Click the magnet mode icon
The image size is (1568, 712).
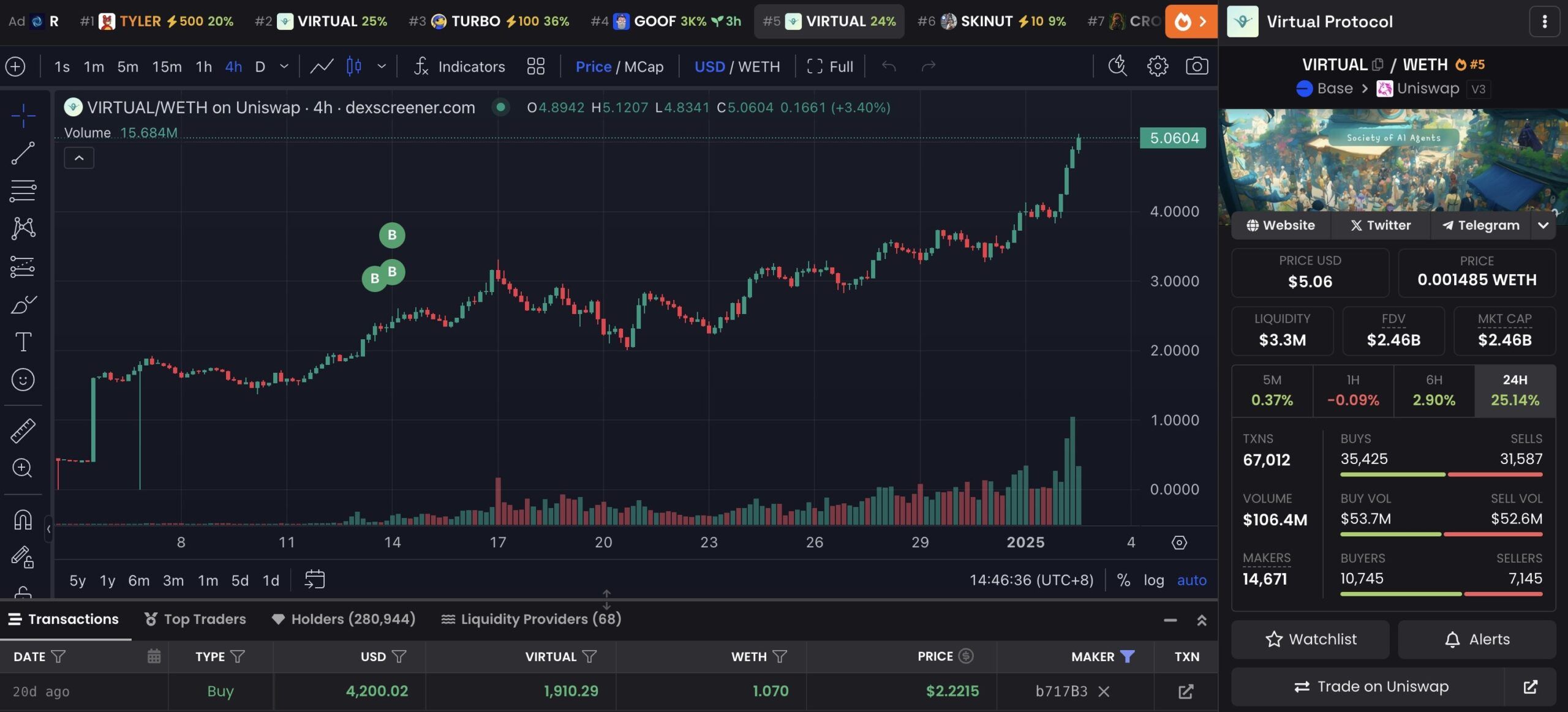coord(23,520)
